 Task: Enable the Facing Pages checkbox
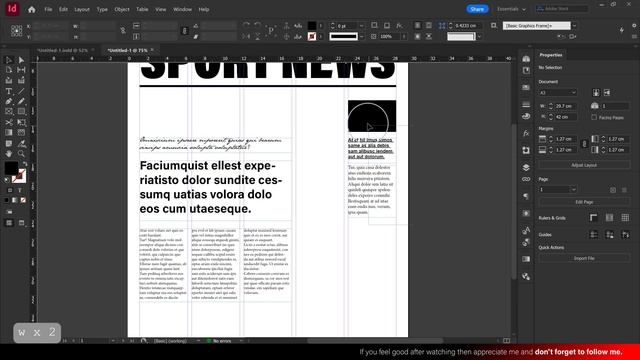(x=594, y=117)
